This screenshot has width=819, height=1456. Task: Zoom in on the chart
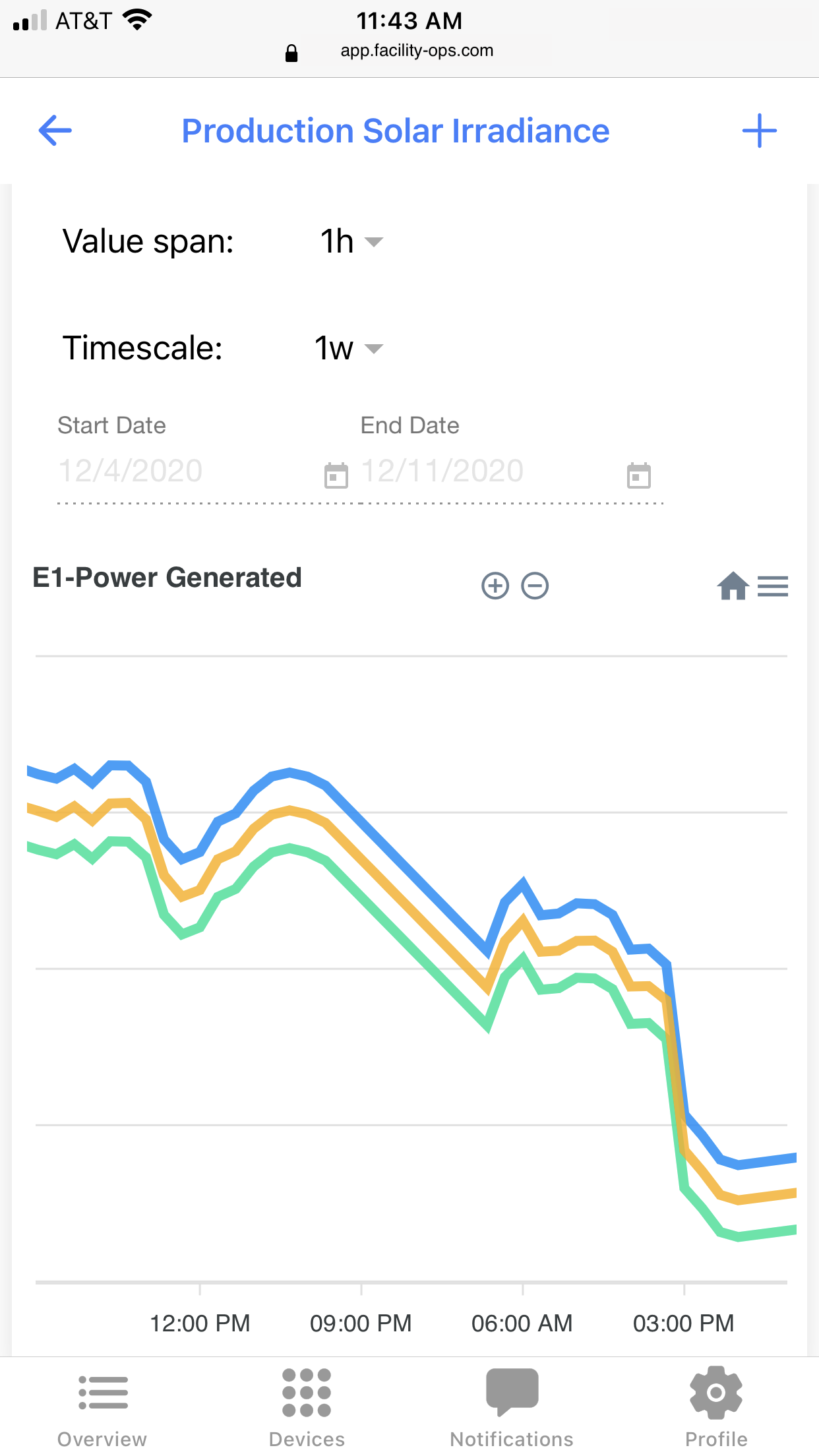[495, 586]
